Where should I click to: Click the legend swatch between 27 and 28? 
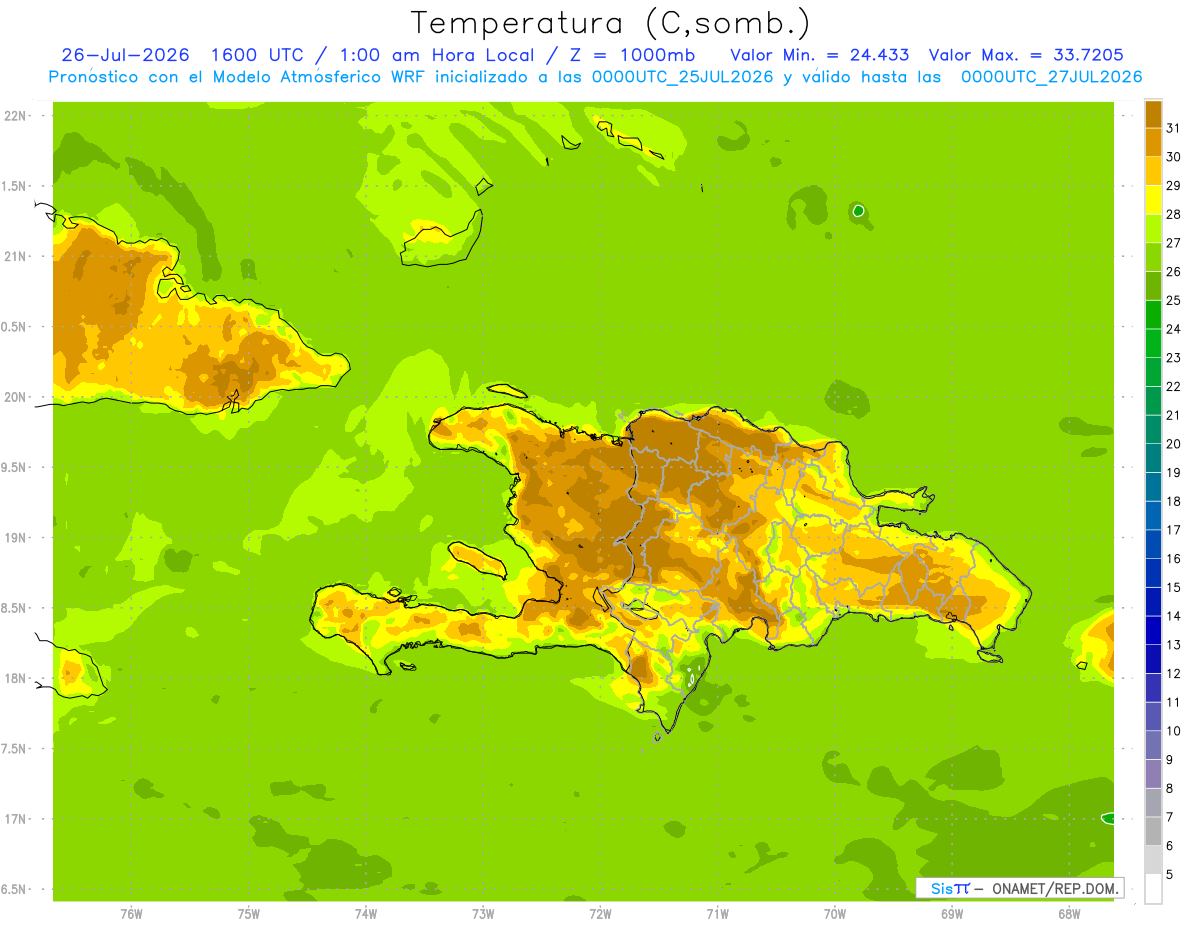click(1153, 228)
